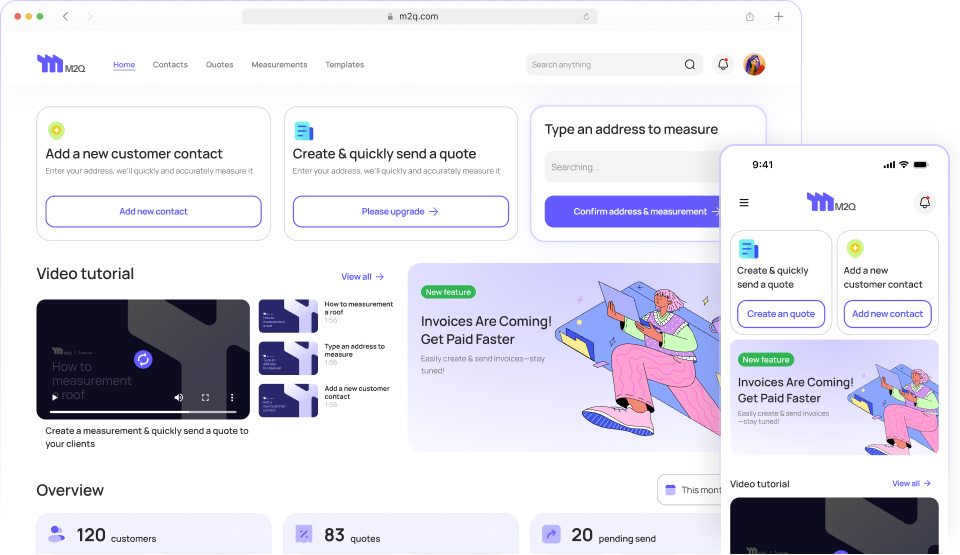Screen dimensions: 960x555
Task: Open the mobile hamburger menu
Action: click(x=744, y=203)
